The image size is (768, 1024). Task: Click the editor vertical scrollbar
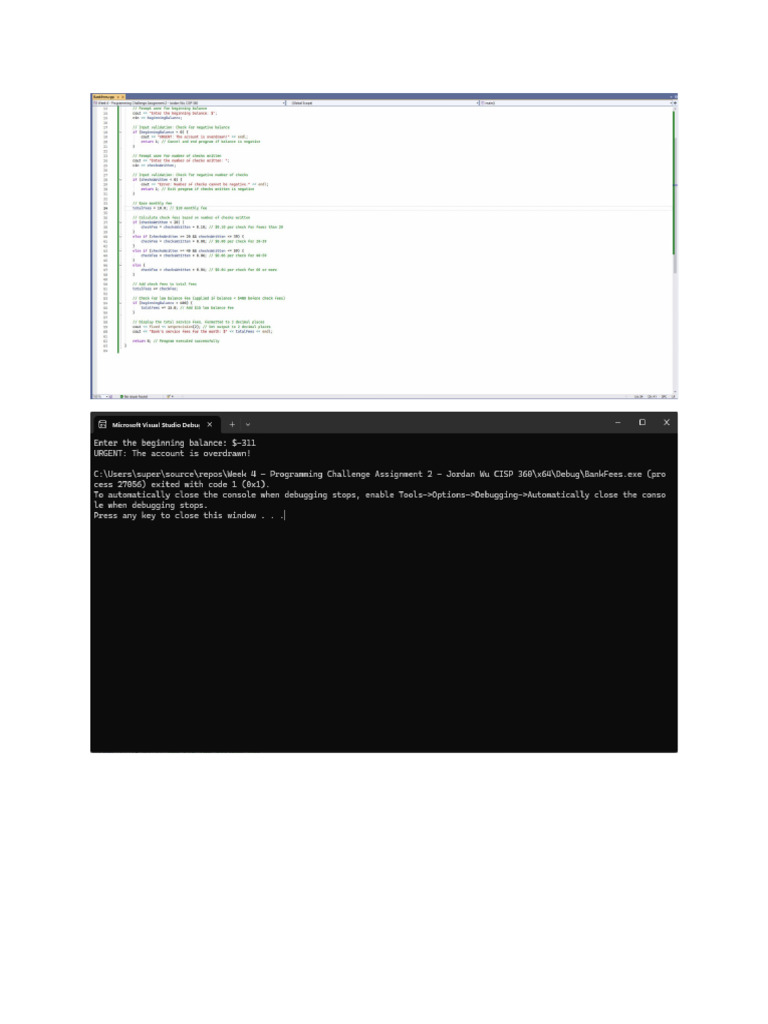coord(675,250)
